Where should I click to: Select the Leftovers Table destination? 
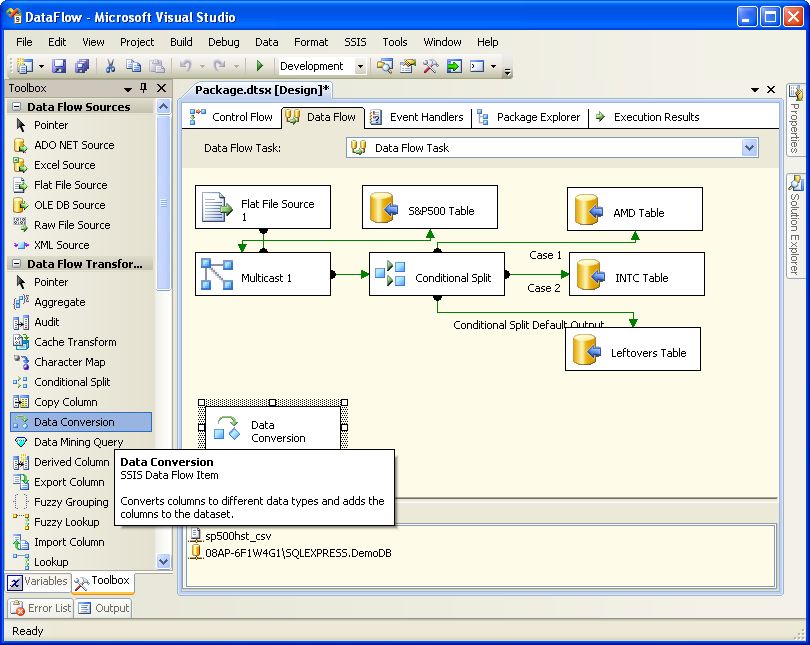point(633,349)
